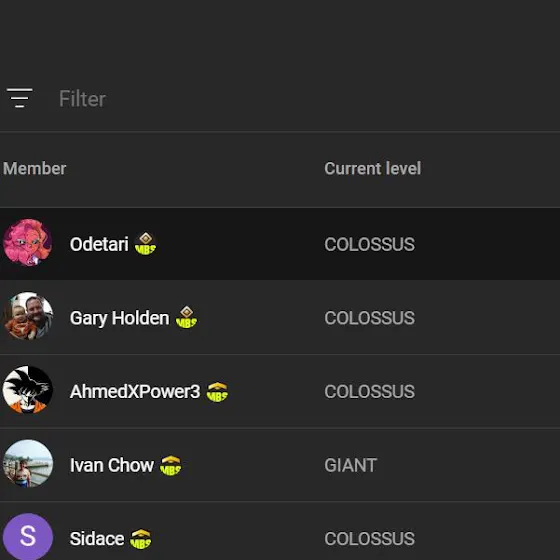This screenshot has width=560, height=560.
Task: Select the AhmedXPower3 member name
Action: point(135,391)
